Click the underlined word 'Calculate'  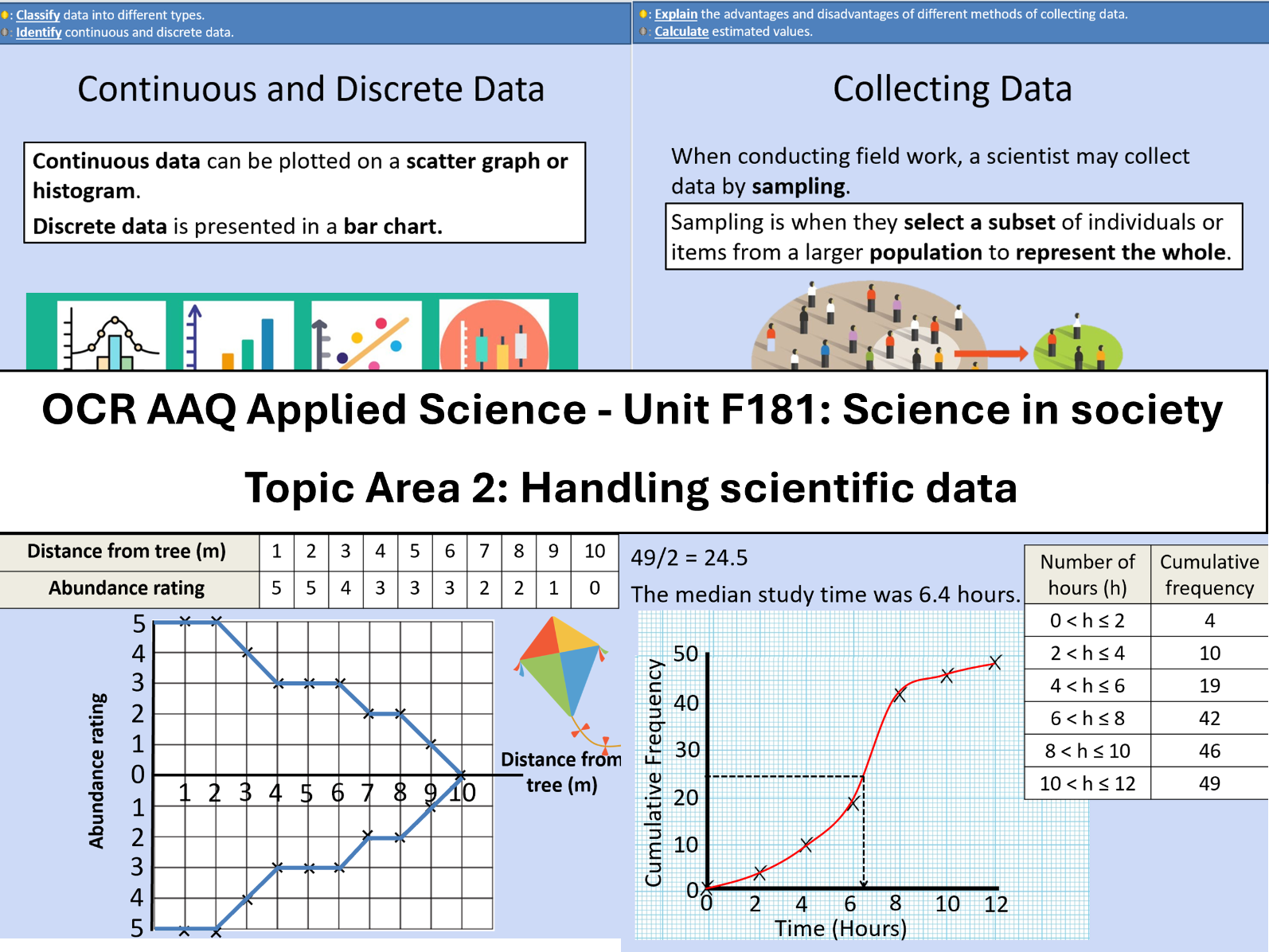tap(681, 32)
